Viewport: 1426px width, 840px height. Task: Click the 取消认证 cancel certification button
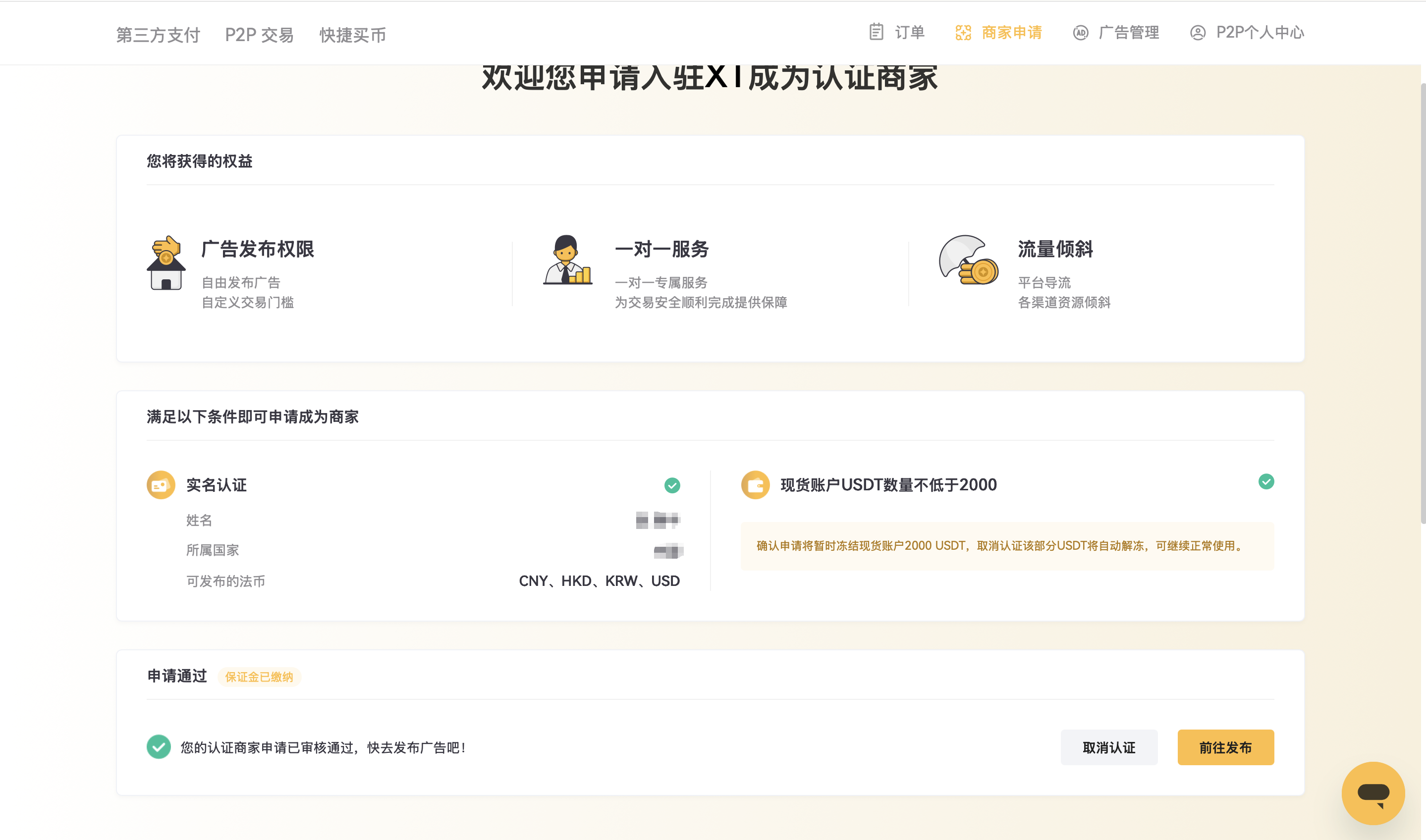click(x=1108, y=747)
